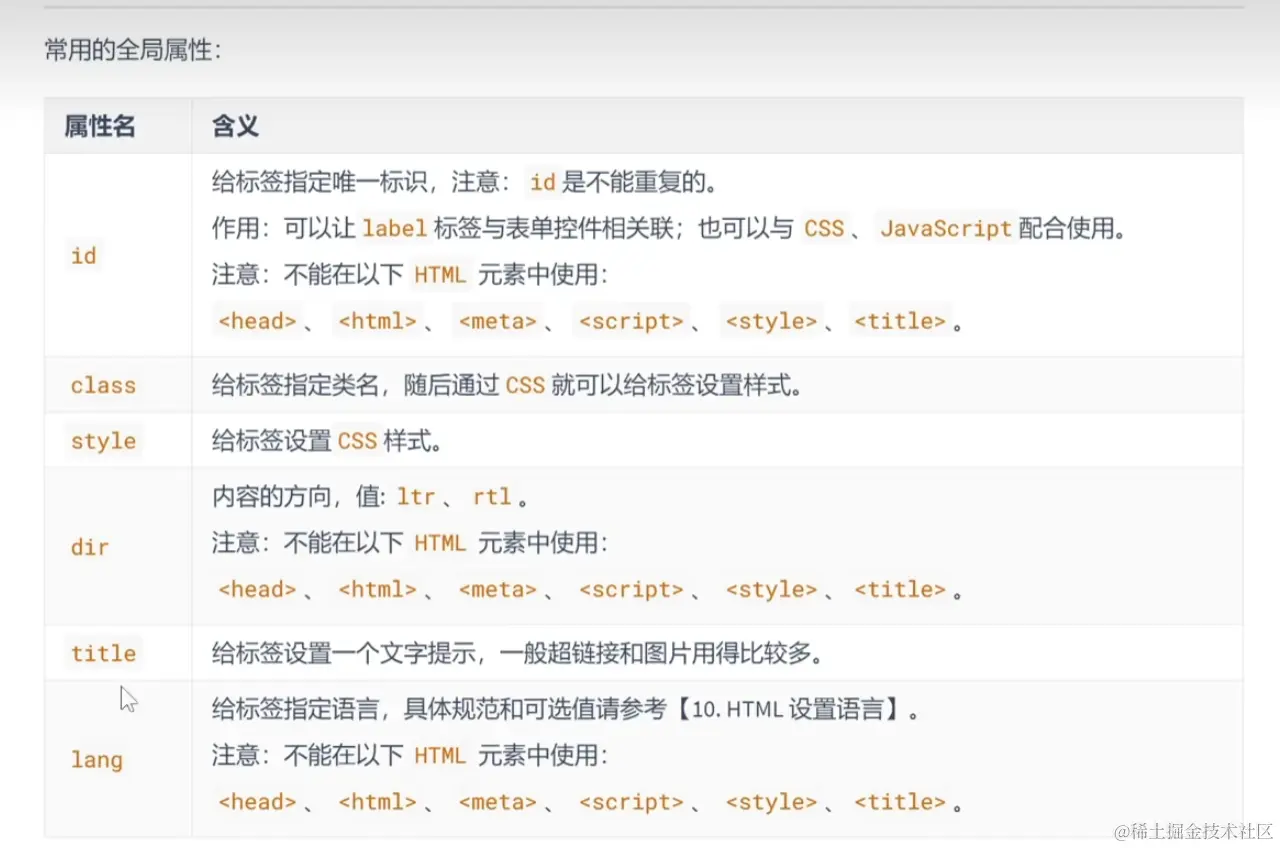1280x848 pixels.
Task: Click the '<html>' tag in lang row
Action: click(x=377, y=802)
